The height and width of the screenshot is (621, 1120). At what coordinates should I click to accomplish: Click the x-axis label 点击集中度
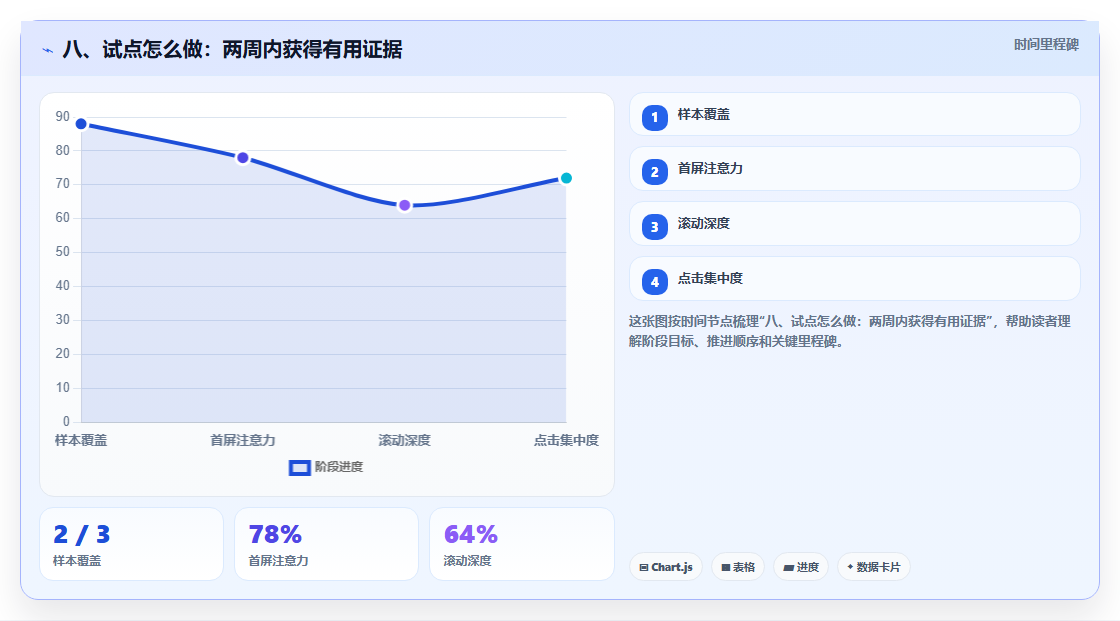pyautogui.click(x=566, y=441)
